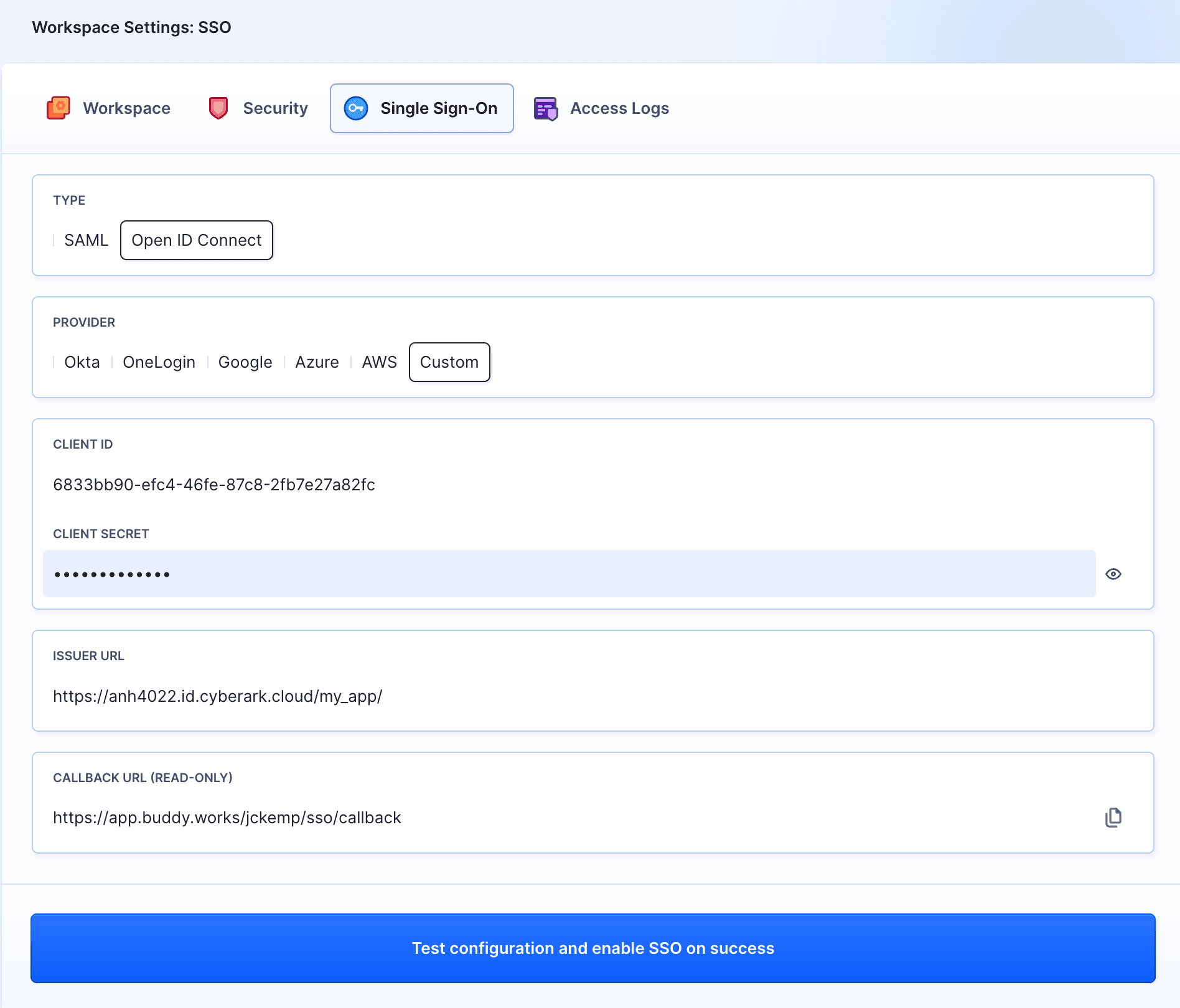Select Google as the SSO provider
1180x1008 pixels.
click(x=245, y=362)
